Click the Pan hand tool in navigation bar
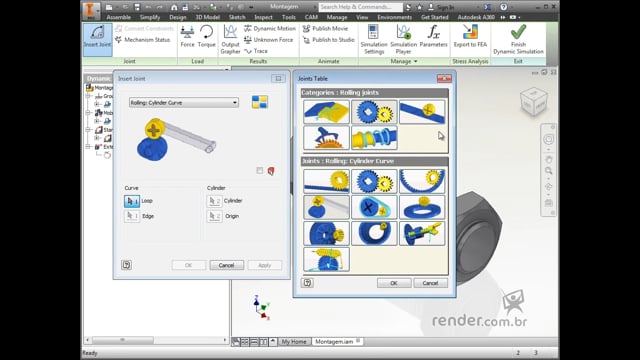This screenshot has height=360, width=640. [548, 159]
